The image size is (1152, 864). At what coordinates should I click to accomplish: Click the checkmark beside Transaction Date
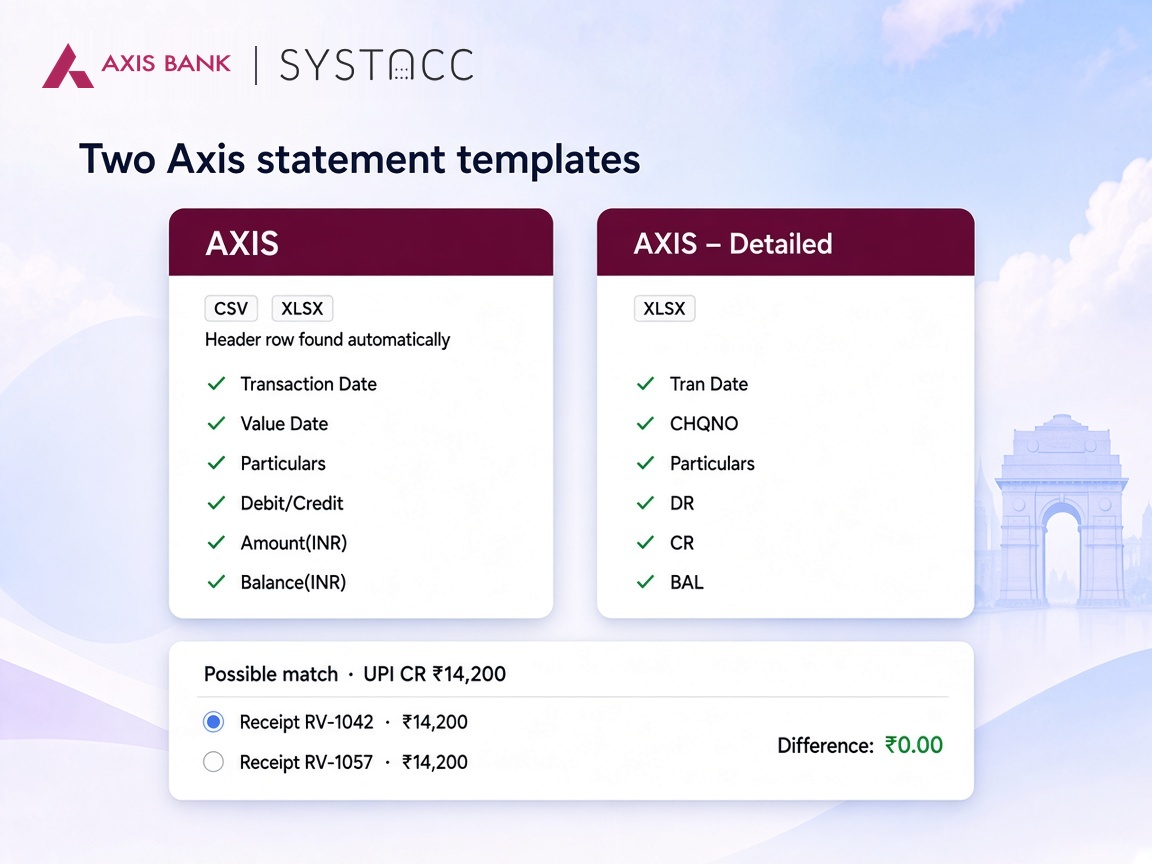(x=216, y=384)
